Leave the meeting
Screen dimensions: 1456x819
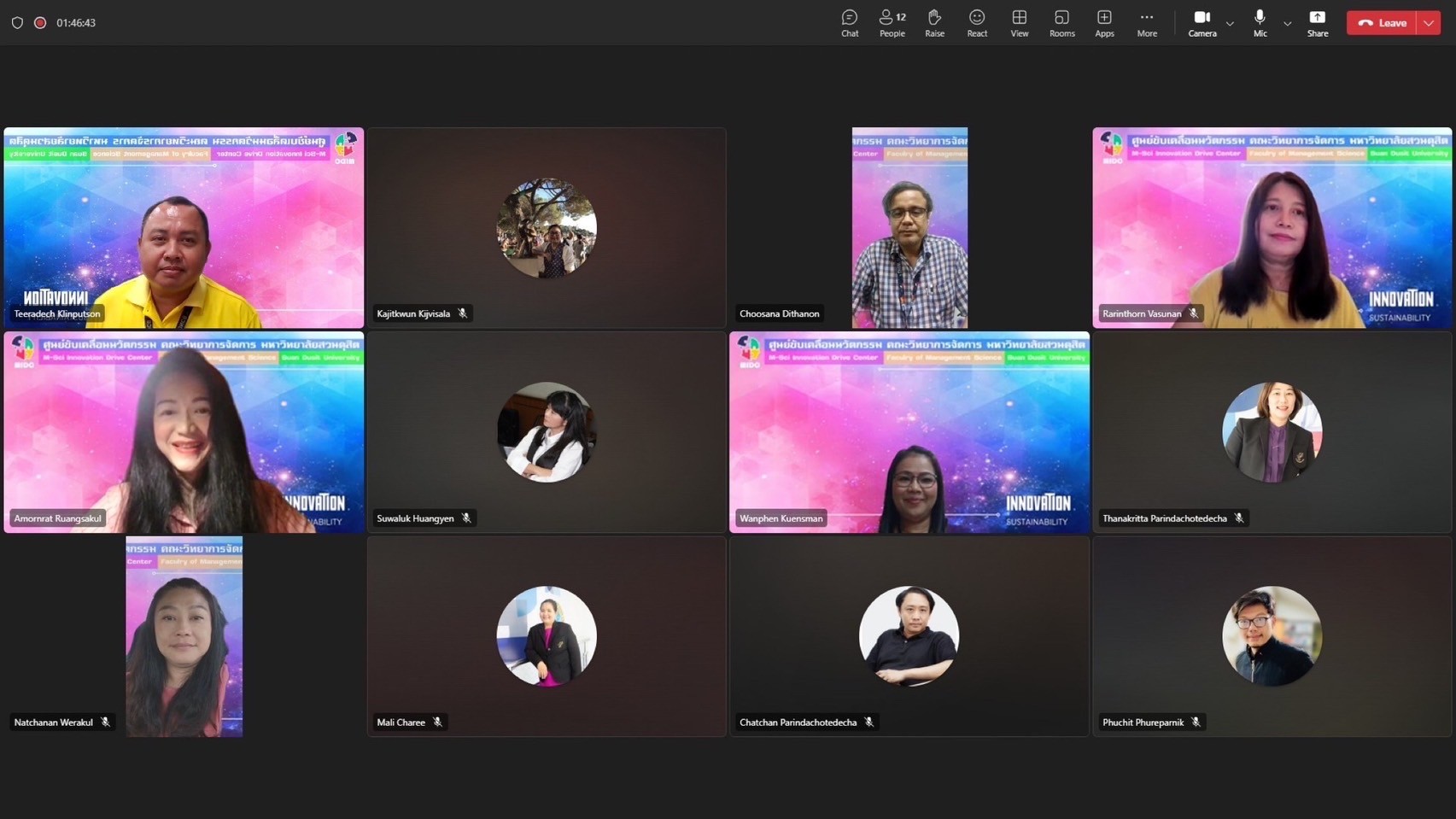[x=1382, y=23]
